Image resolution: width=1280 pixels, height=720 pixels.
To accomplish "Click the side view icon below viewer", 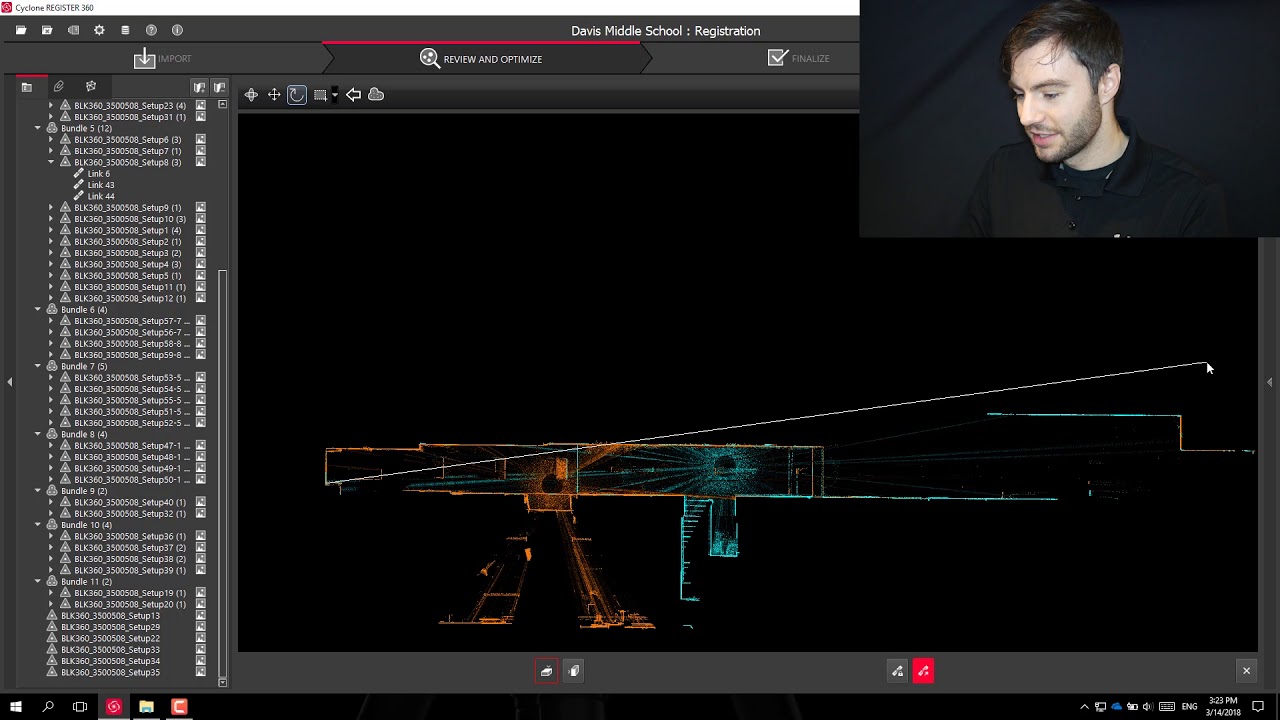I will 574,671.
